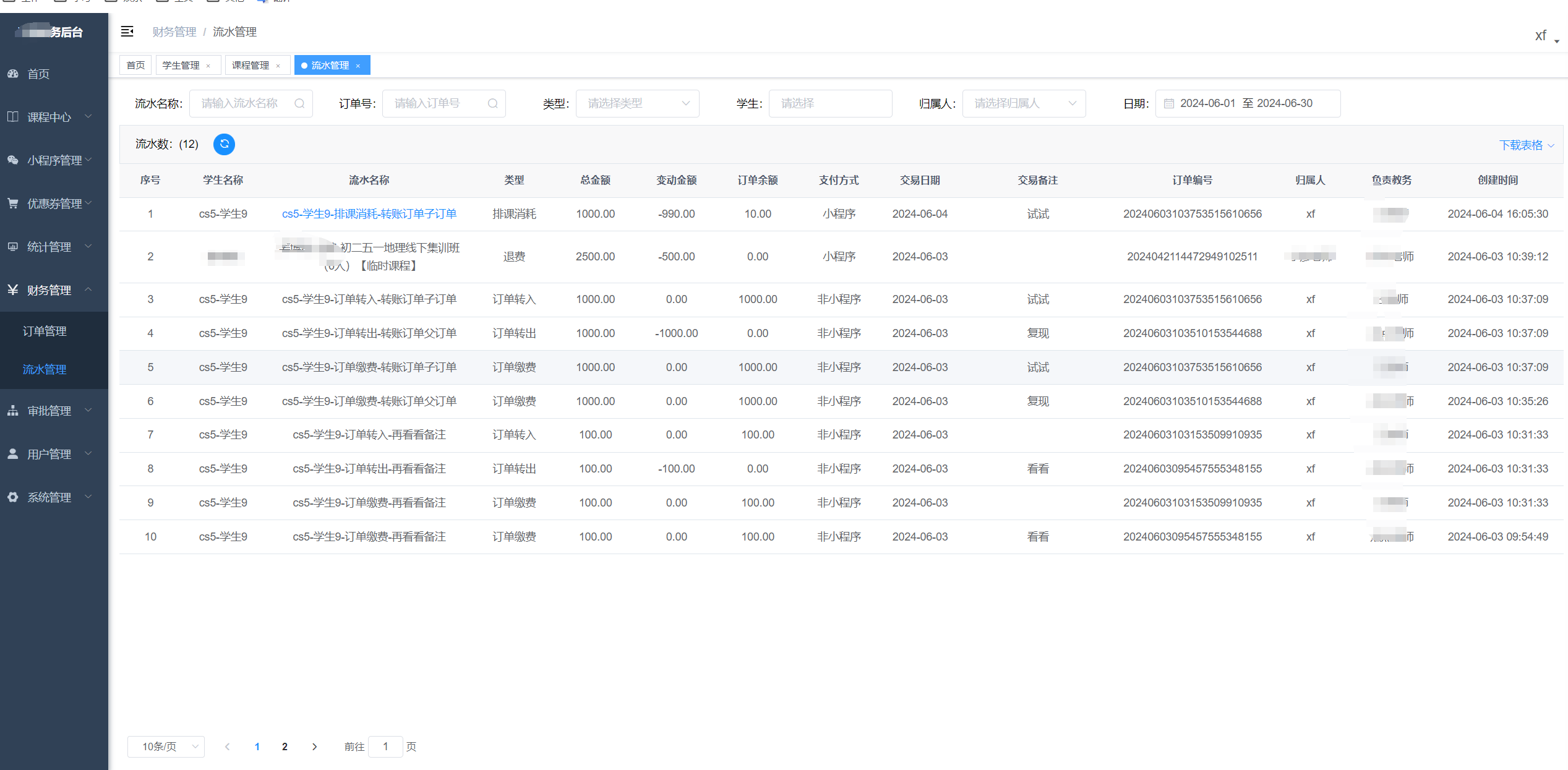Open the 10条/页 page size dropdown
Screen dimensions: 1568x770
[166, 746]
